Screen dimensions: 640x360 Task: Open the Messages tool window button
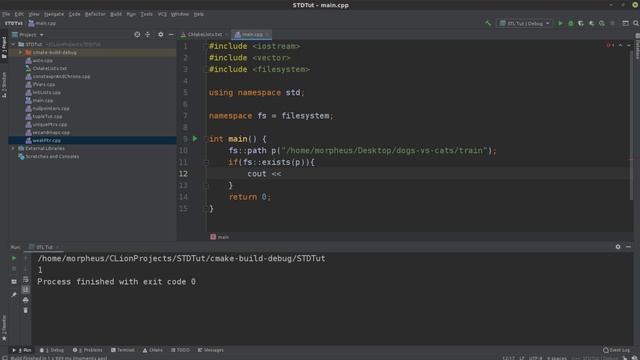click(x=211, y=350)
